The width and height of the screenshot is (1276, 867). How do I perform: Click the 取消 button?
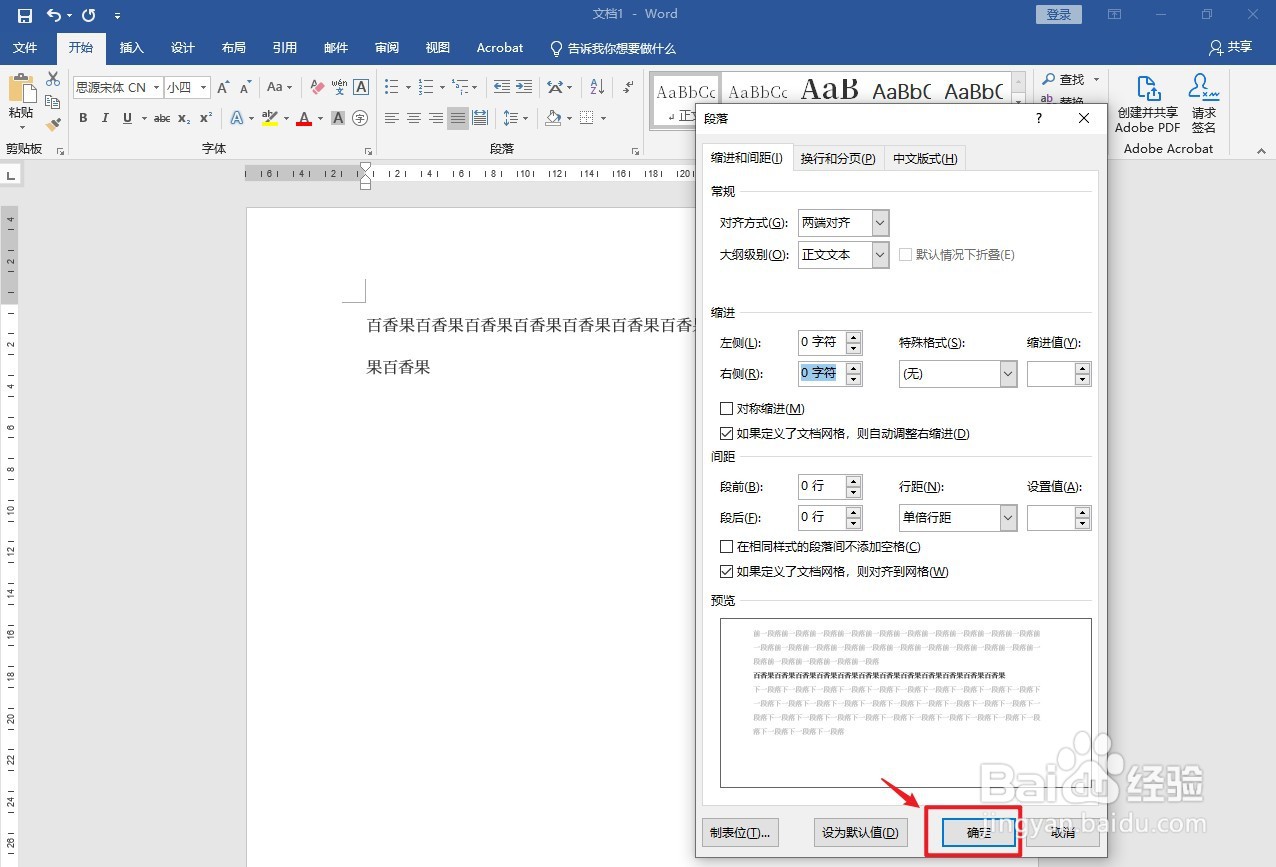pos(1063,833)
